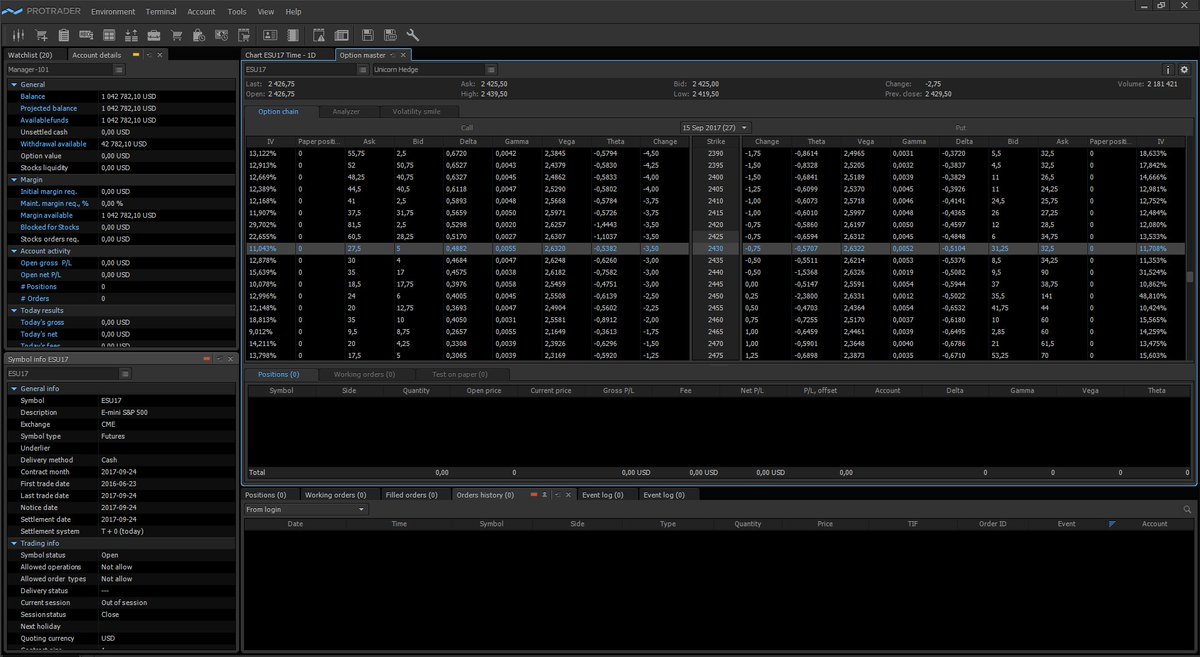Image resolution: width=1200 pixels, height=657 pixels.
Task: Click the search magnifier in Orders history
Action: [1187, 510]
